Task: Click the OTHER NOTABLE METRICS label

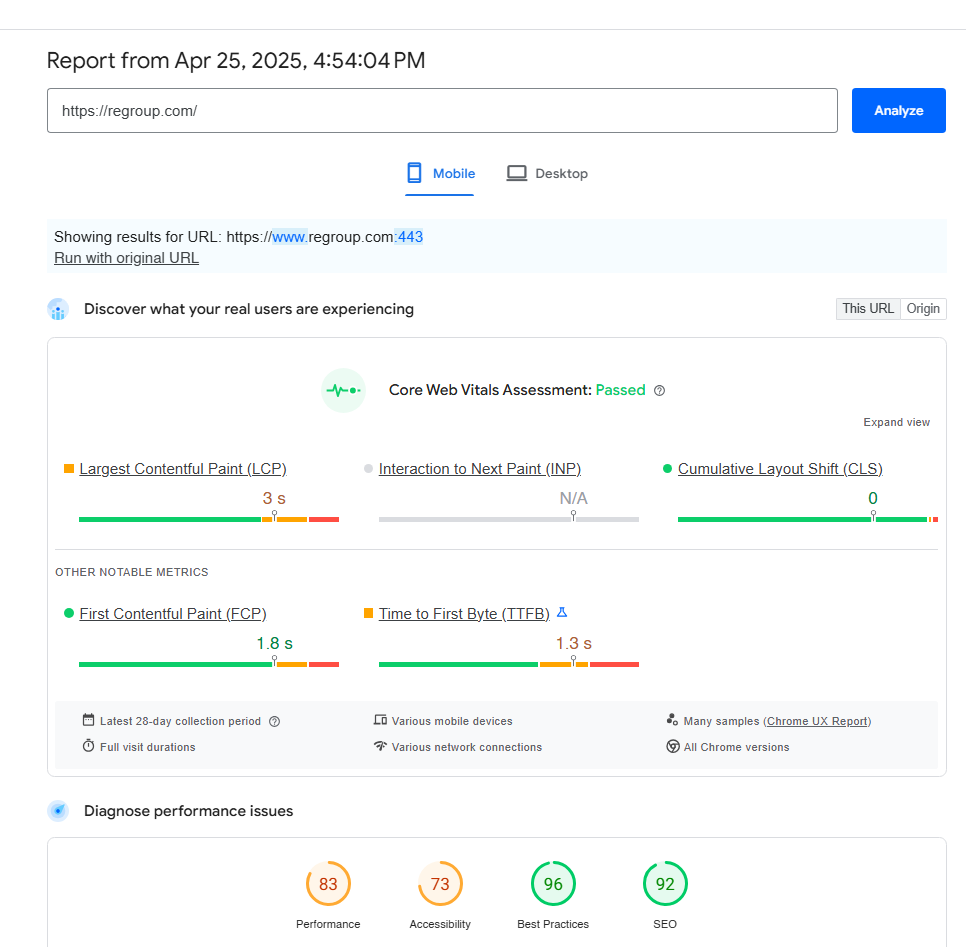Action: (x=132, y=572)
